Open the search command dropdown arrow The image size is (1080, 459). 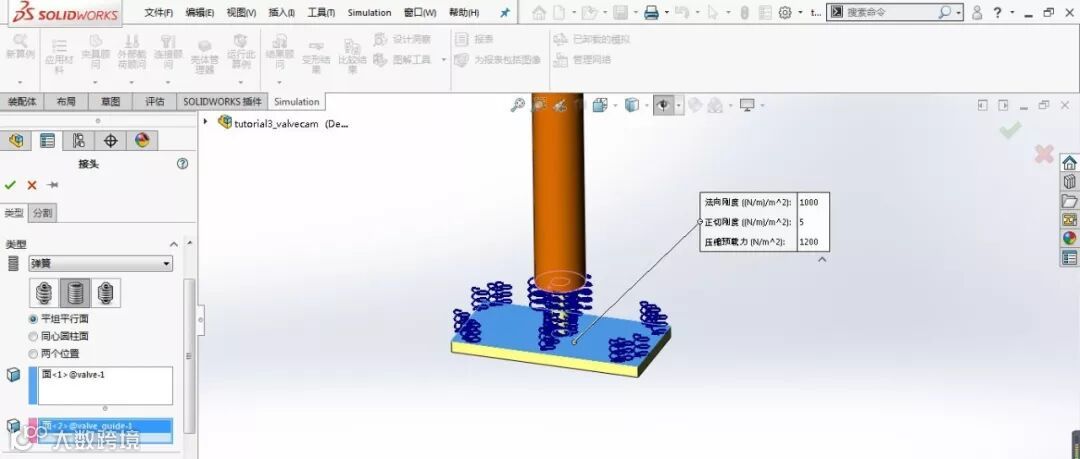pyautogui.click(x=958, y=12)
